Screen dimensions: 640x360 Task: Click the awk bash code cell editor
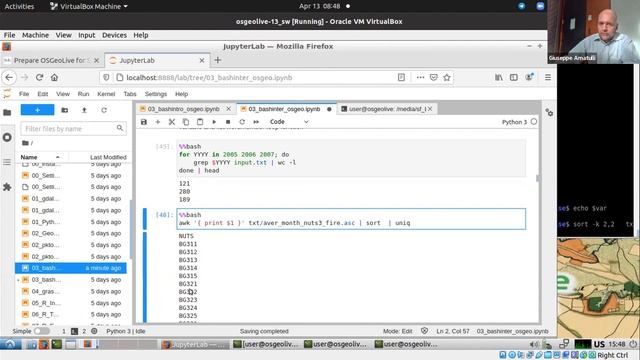click(x=351, y=219)
